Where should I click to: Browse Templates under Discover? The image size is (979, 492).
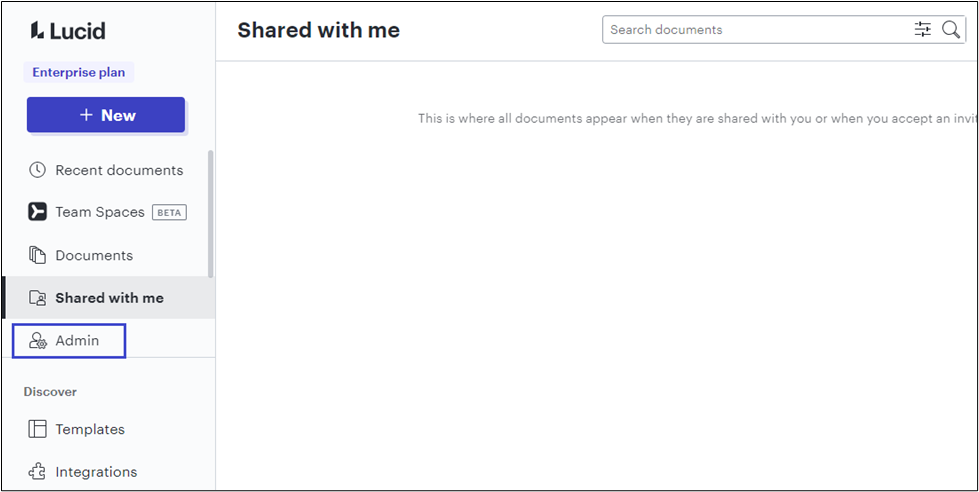[90, 429]
